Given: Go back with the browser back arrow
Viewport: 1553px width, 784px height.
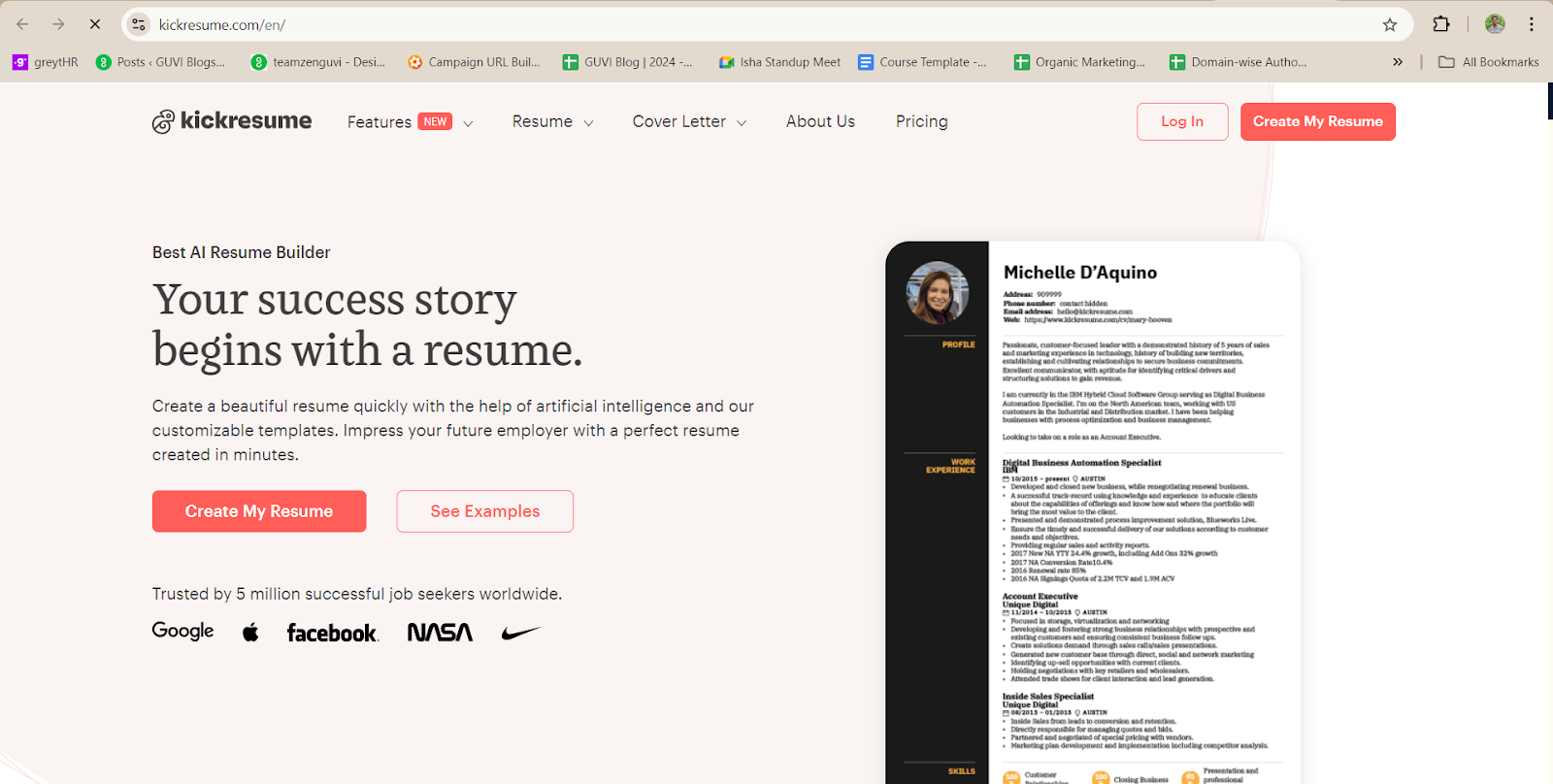Looking at the screenshot, I should tap(22, 24).
